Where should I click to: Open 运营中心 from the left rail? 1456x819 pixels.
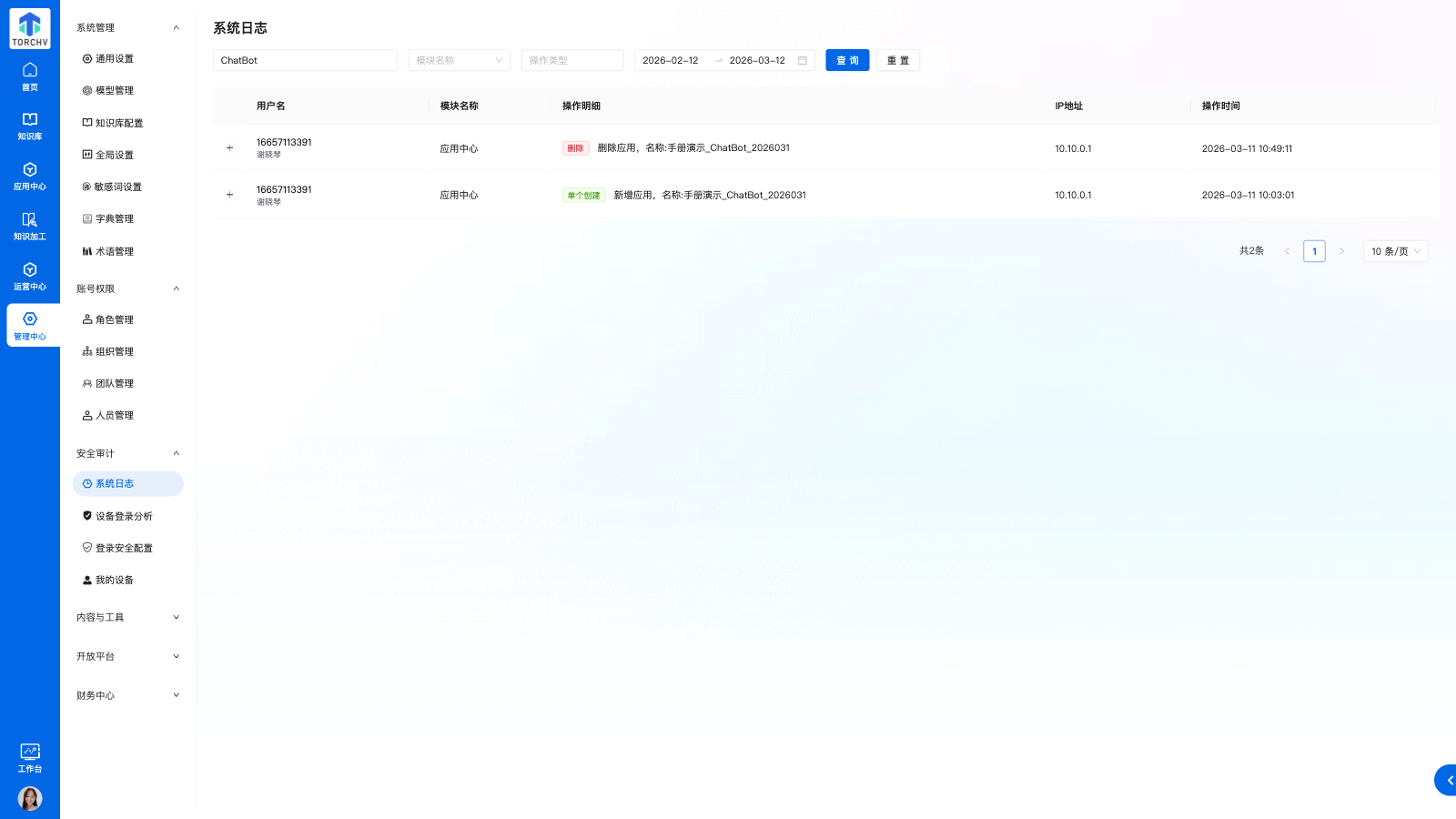coord(29,276)
